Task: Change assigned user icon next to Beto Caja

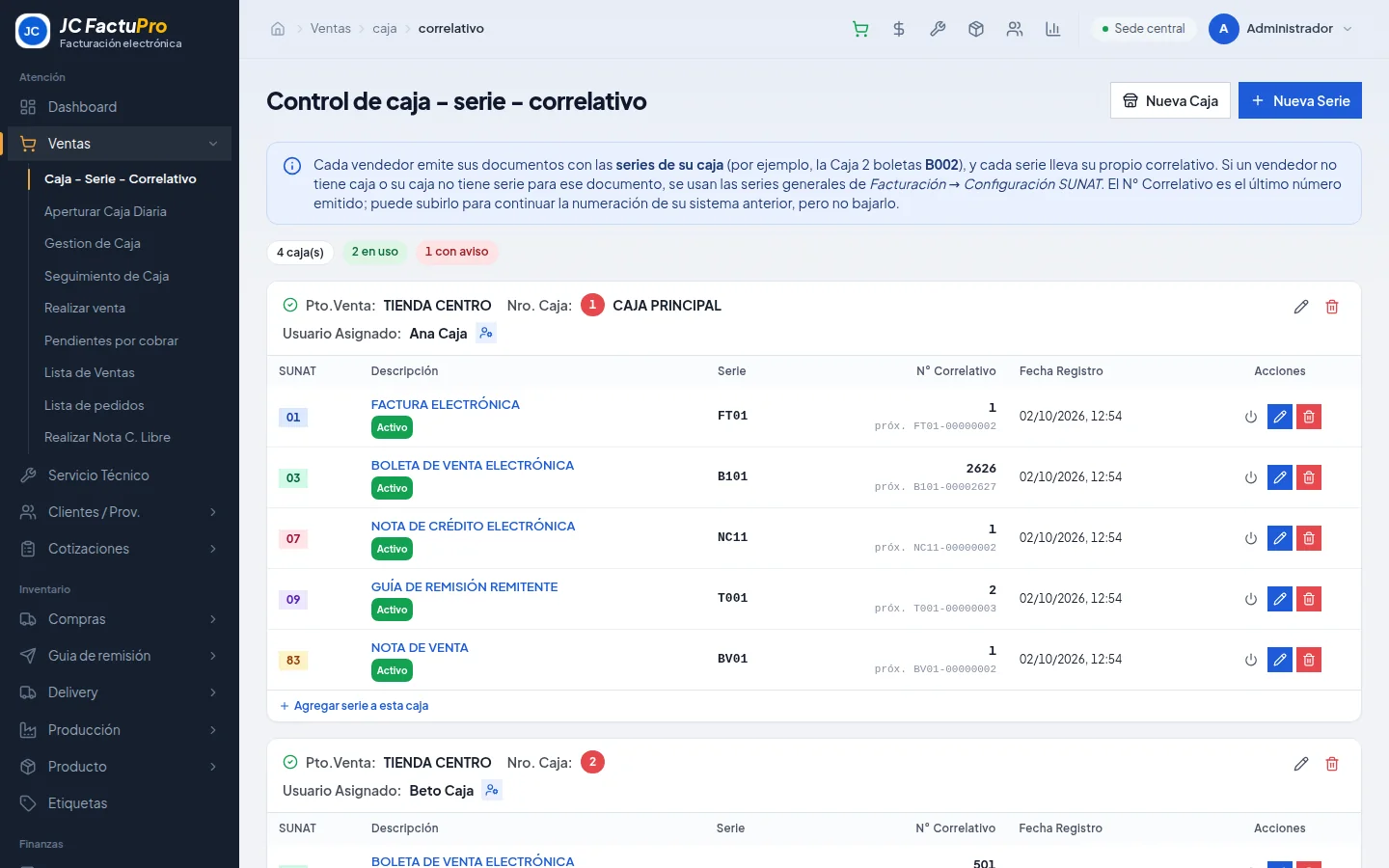Action: [492, 791]
